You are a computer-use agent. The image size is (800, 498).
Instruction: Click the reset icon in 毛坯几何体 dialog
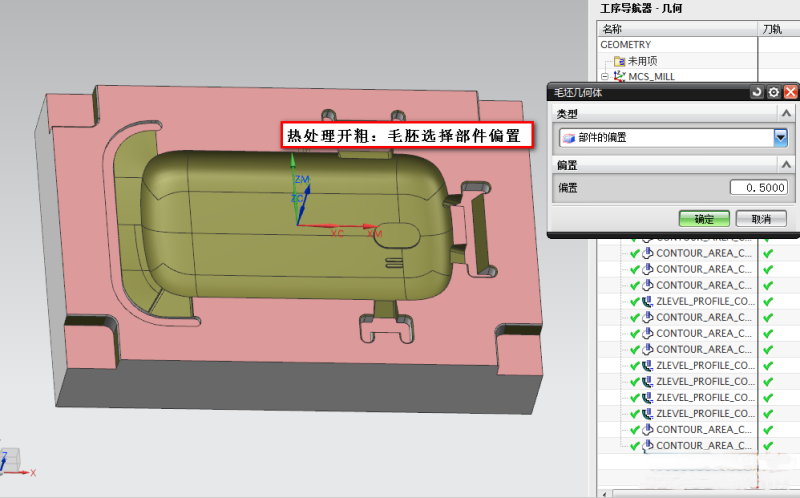click(757, 92)
